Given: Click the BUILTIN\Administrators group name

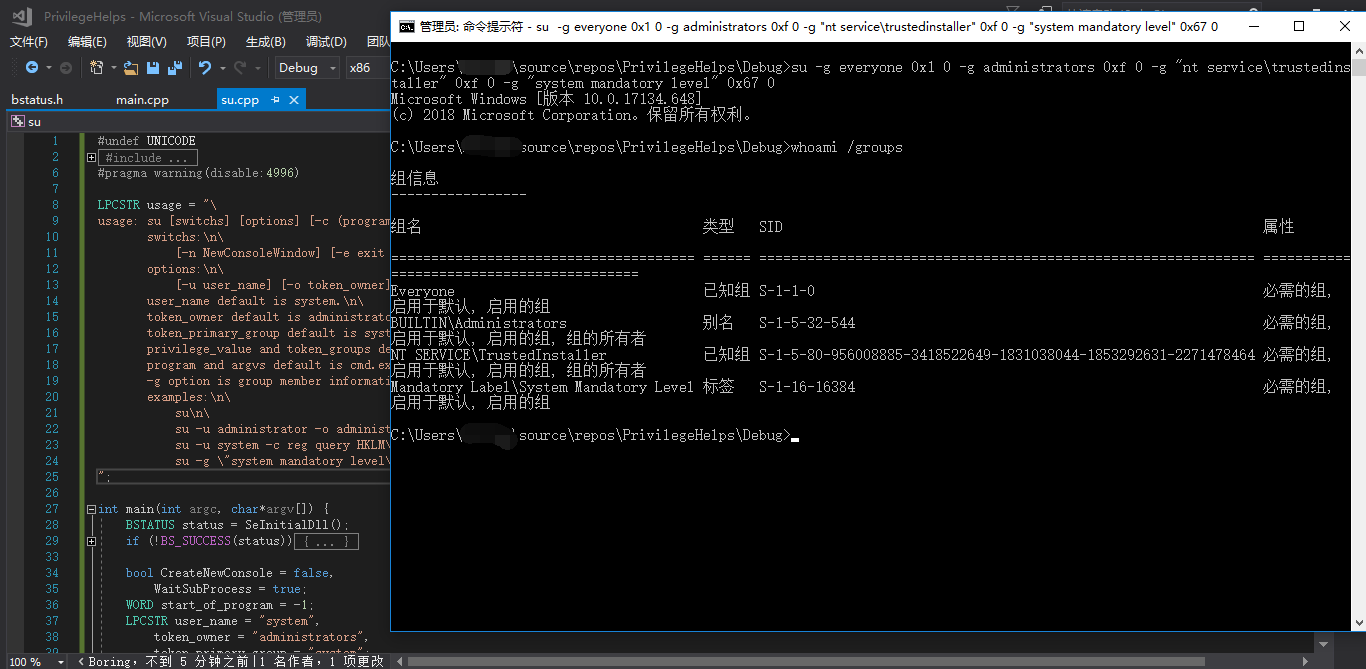Looking at the screenshot, I should click(479, 324).
